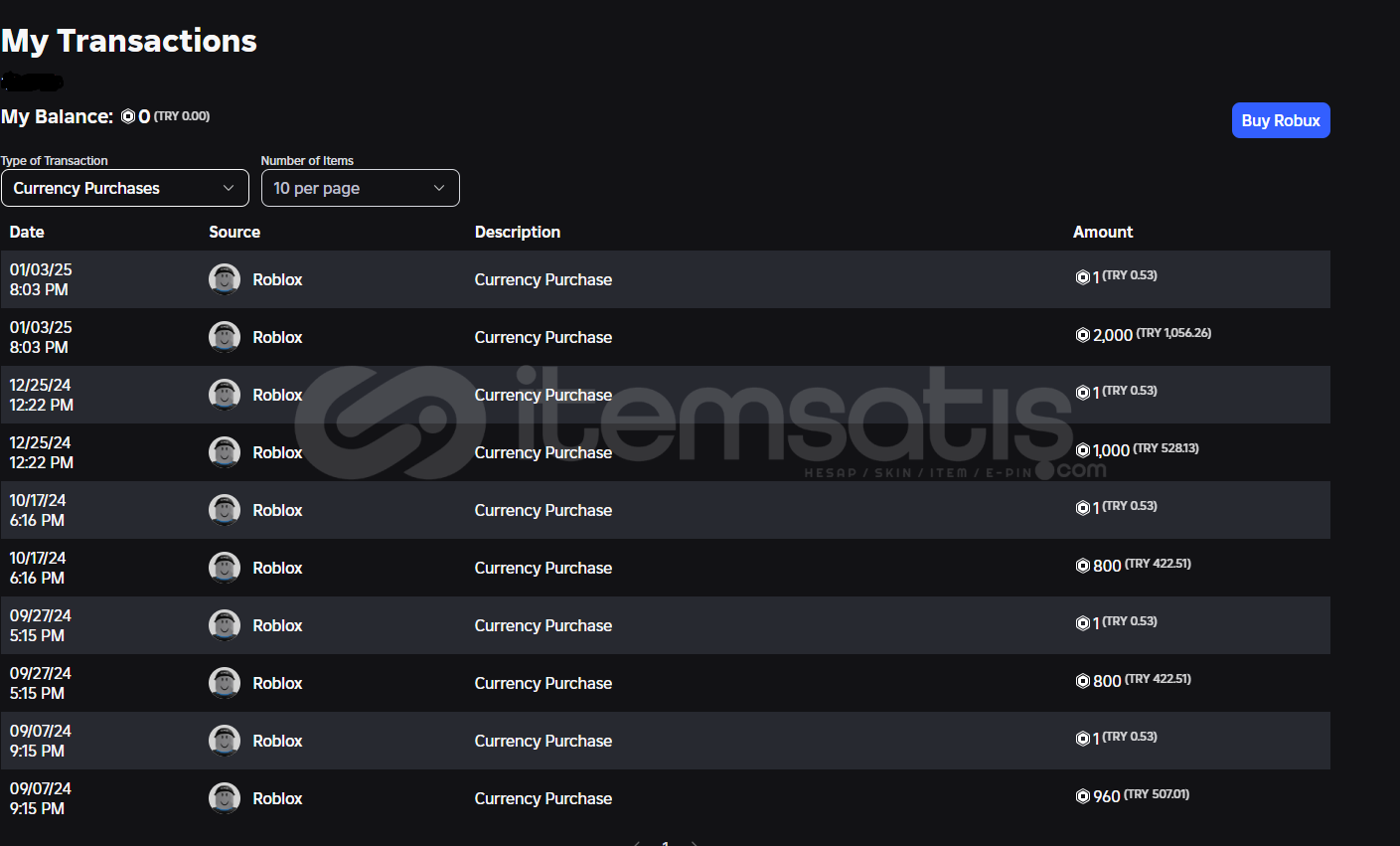Click the avatar in the 09/27/24 800 Robux row
The height and width of the screenshot is (846, 1400).
(x=225, y=683)
